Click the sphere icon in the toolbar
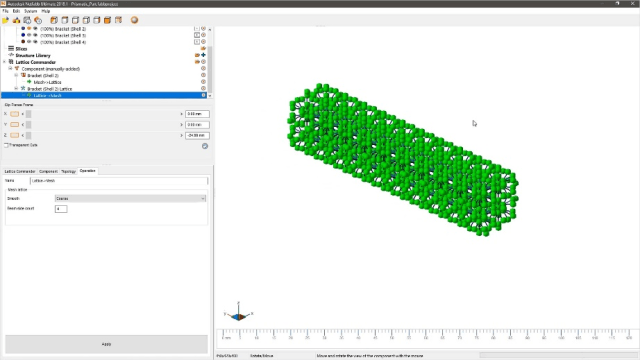The width and height of the screenshot is (640, 360). coord(134,20)
